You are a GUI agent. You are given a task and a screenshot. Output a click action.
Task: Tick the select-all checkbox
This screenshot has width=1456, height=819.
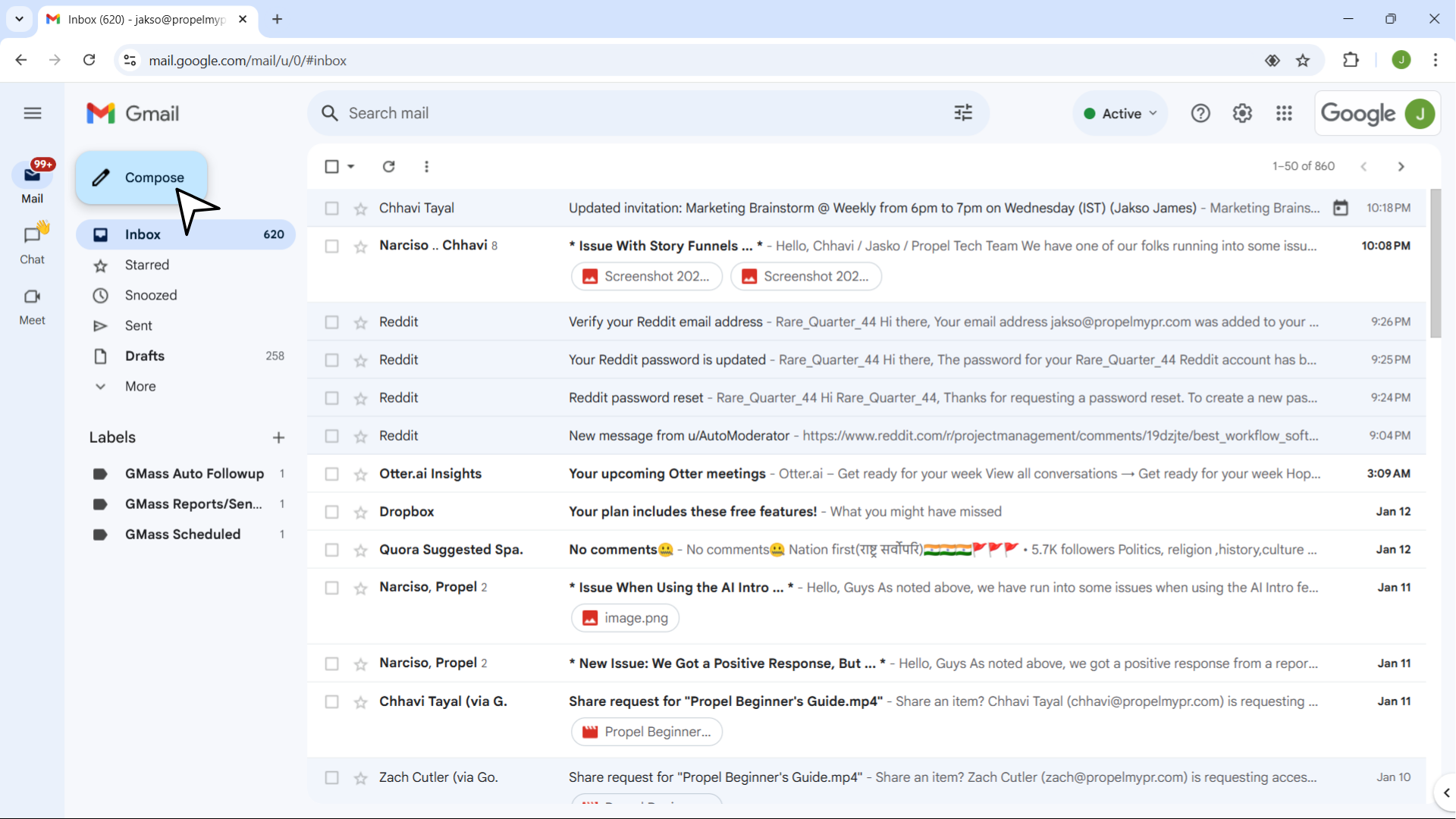point(331,166)
